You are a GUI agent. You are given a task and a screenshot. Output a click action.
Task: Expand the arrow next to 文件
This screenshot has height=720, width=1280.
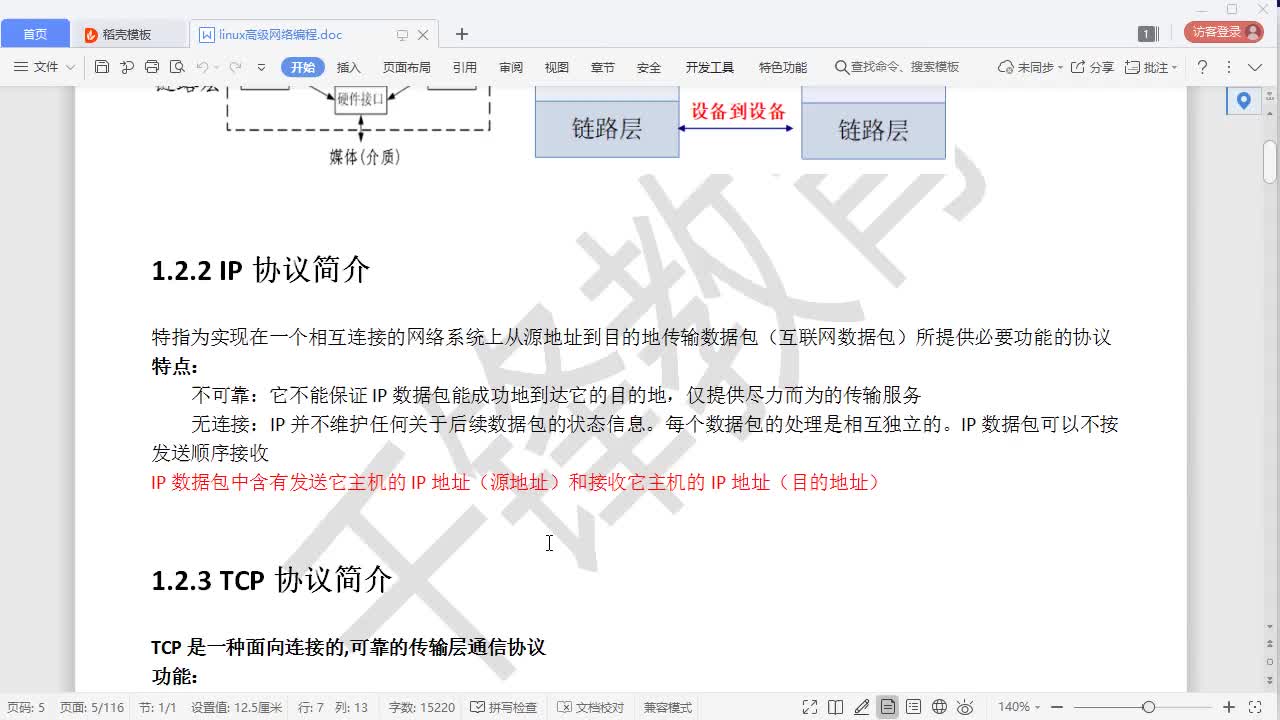(70, 67)
